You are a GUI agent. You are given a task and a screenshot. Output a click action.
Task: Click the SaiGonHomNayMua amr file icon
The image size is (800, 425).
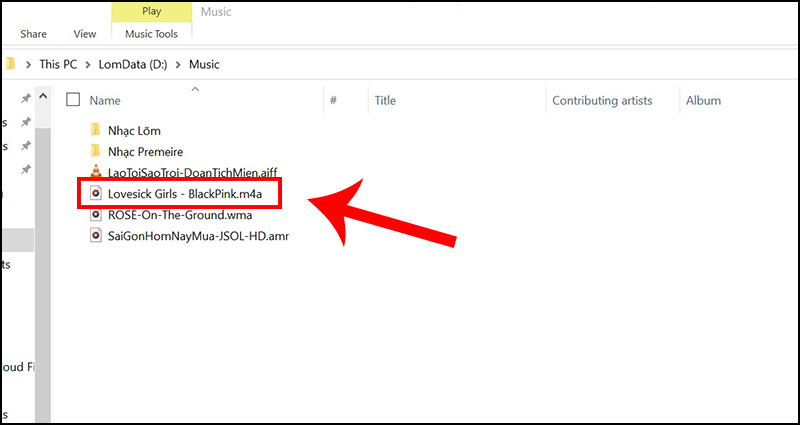(95, 236)
